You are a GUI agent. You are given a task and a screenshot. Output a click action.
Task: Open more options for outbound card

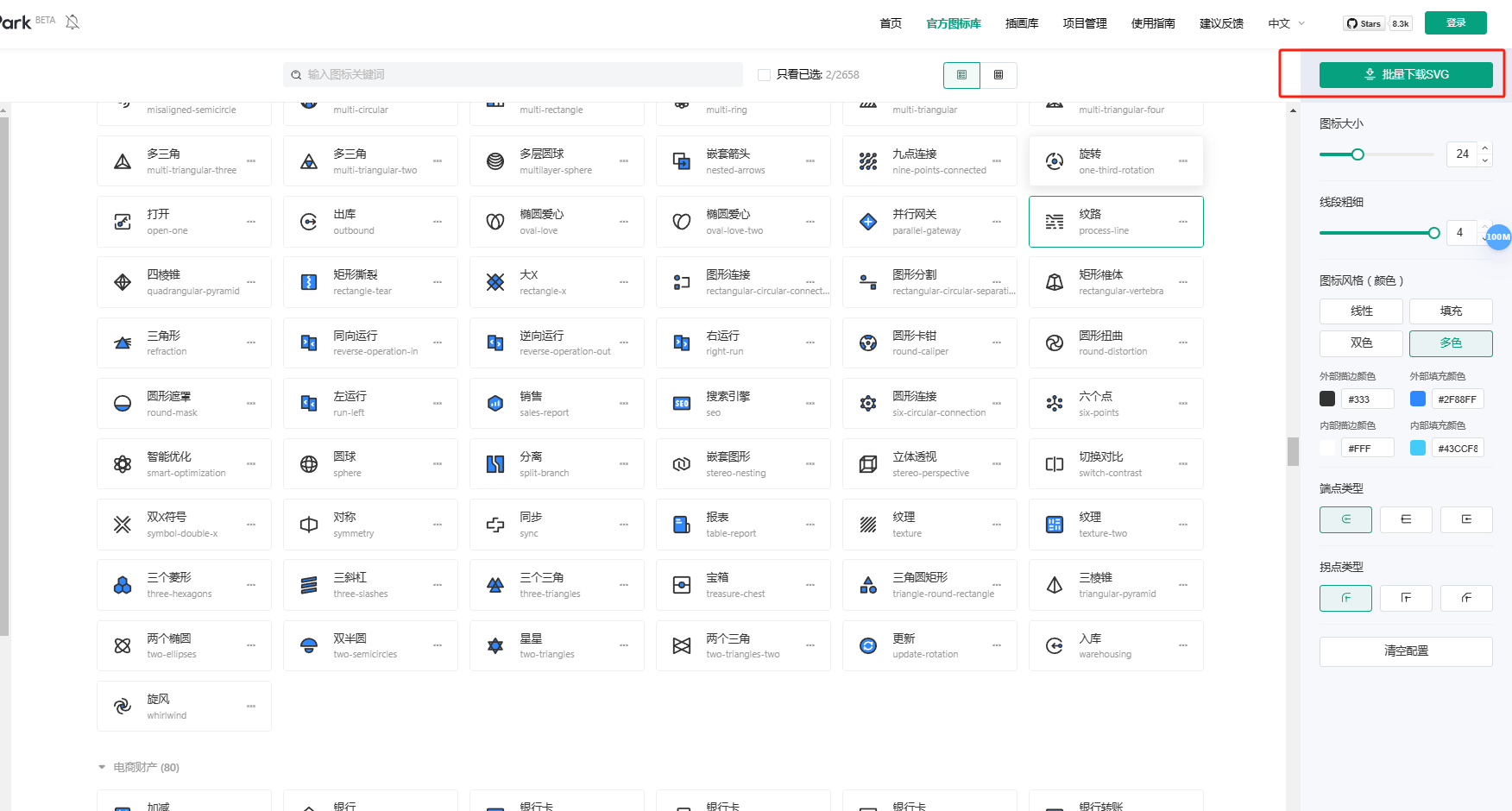tap(438, 222)
